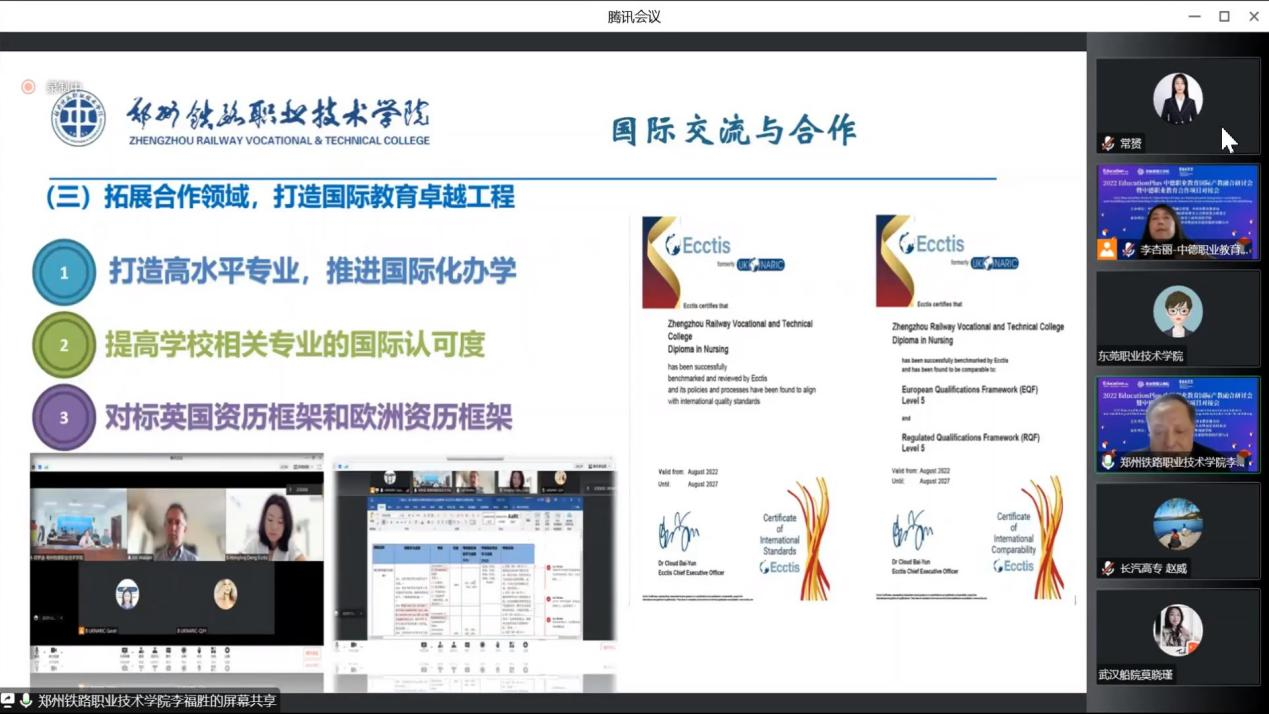Screen dimensions: 1269x714
Task: Click the green number 2 circle
Action: click(64, 345)
